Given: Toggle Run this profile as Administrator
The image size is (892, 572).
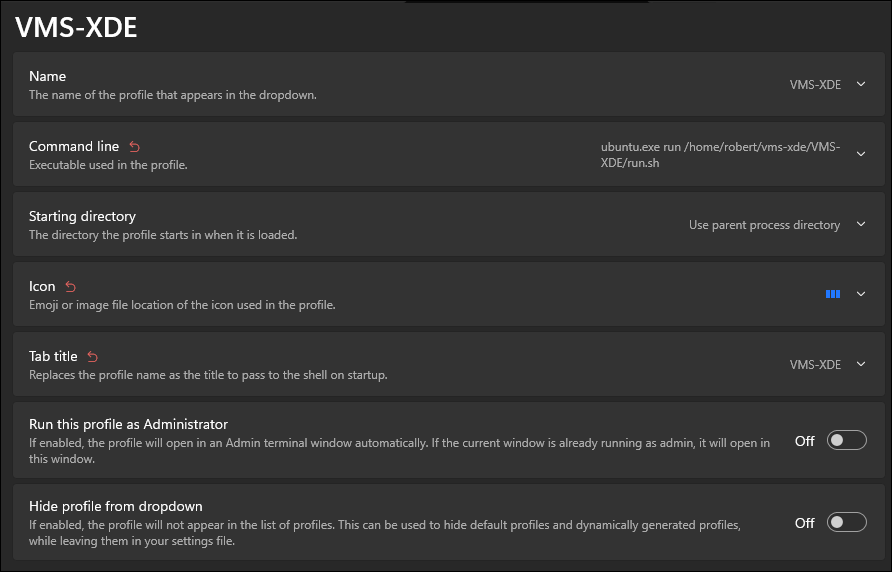Looking at the screenshot, I should (846, 441).
